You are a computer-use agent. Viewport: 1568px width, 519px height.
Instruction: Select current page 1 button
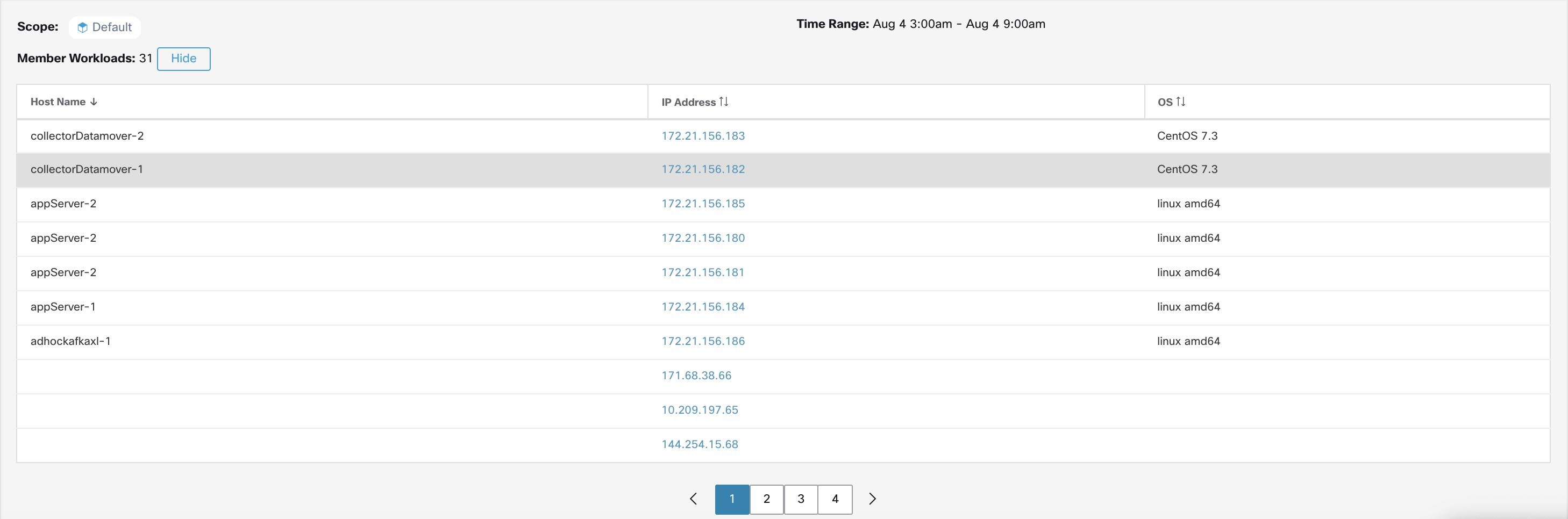point(732,499)
